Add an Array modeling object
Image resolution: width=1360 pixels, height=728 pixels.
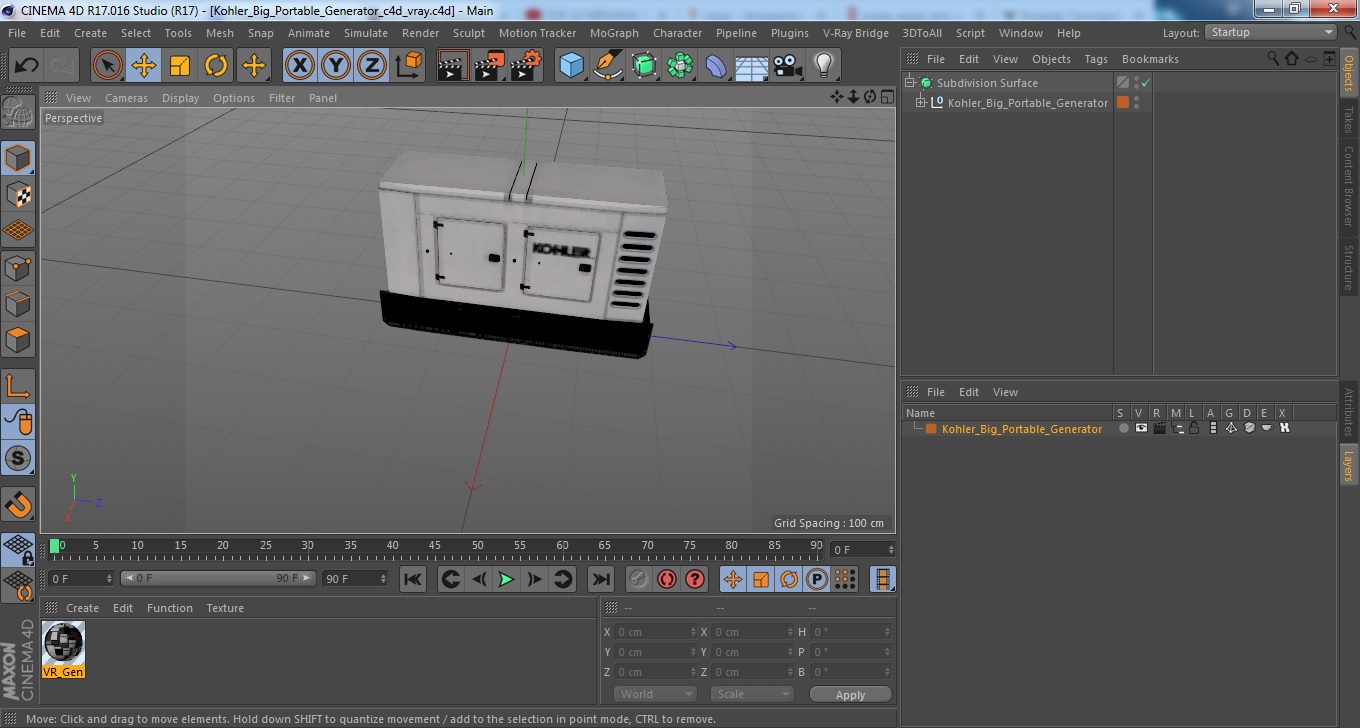pos(680,66)
